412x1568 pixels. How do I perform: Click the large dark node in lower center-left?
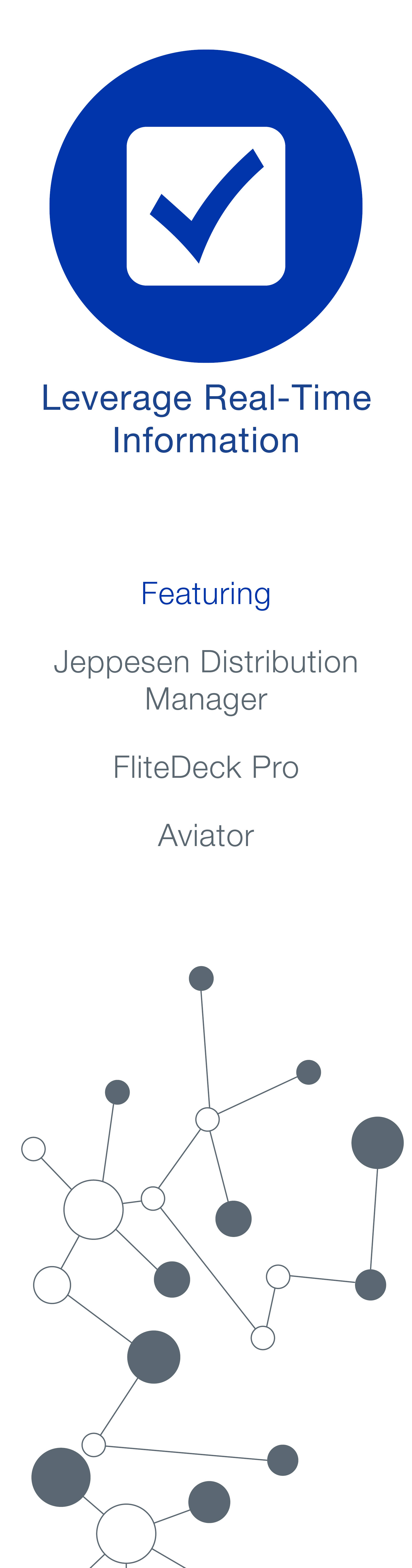pos(154,1357)
